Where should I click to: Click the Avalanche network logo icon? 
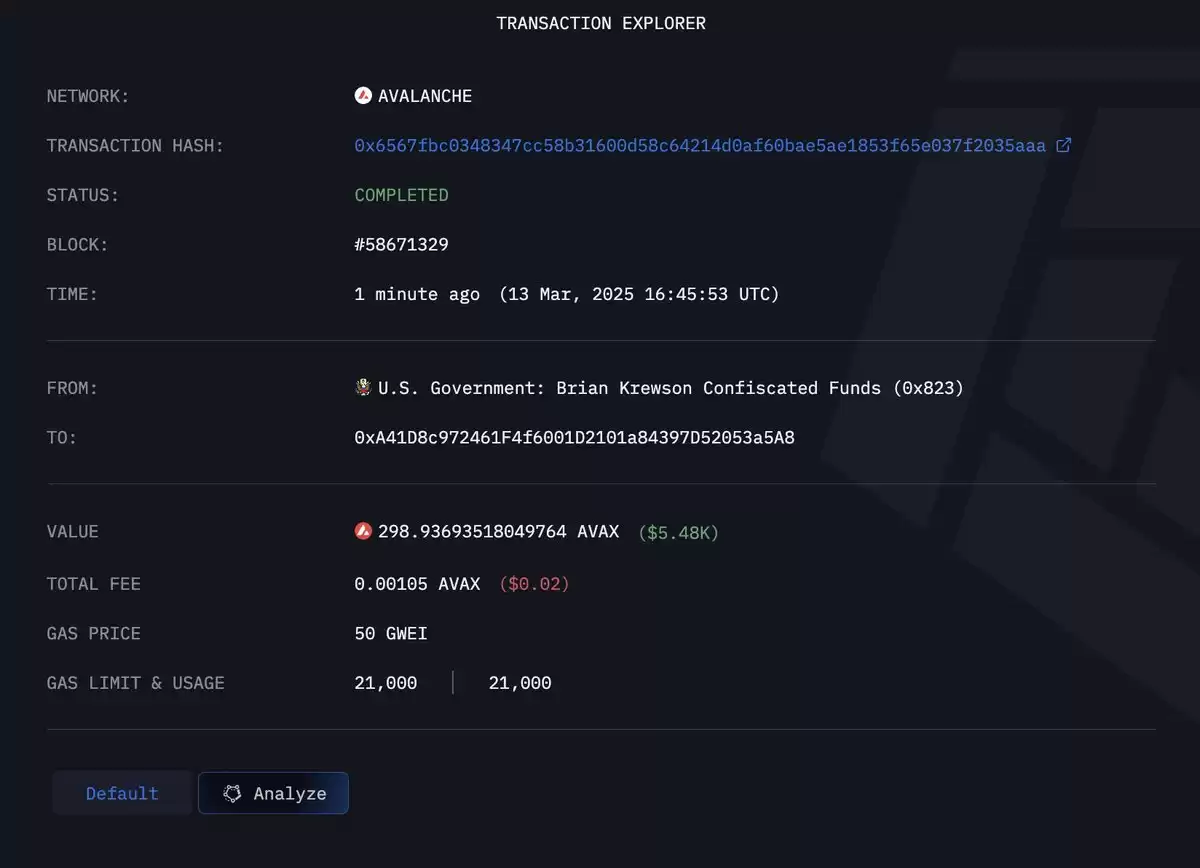pos(363,96)
